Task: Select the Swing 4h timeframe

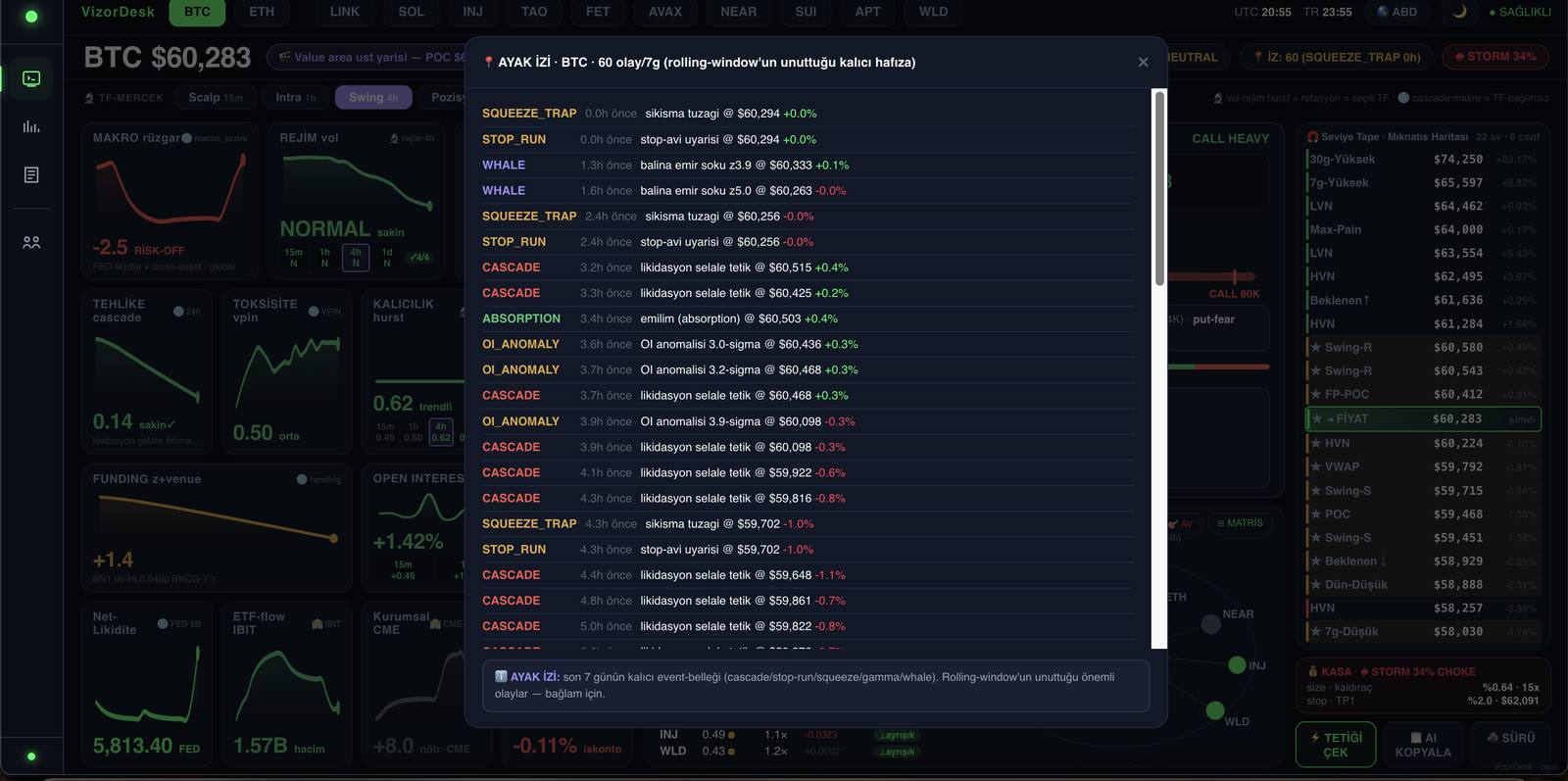Action: (x=373, y=97)
